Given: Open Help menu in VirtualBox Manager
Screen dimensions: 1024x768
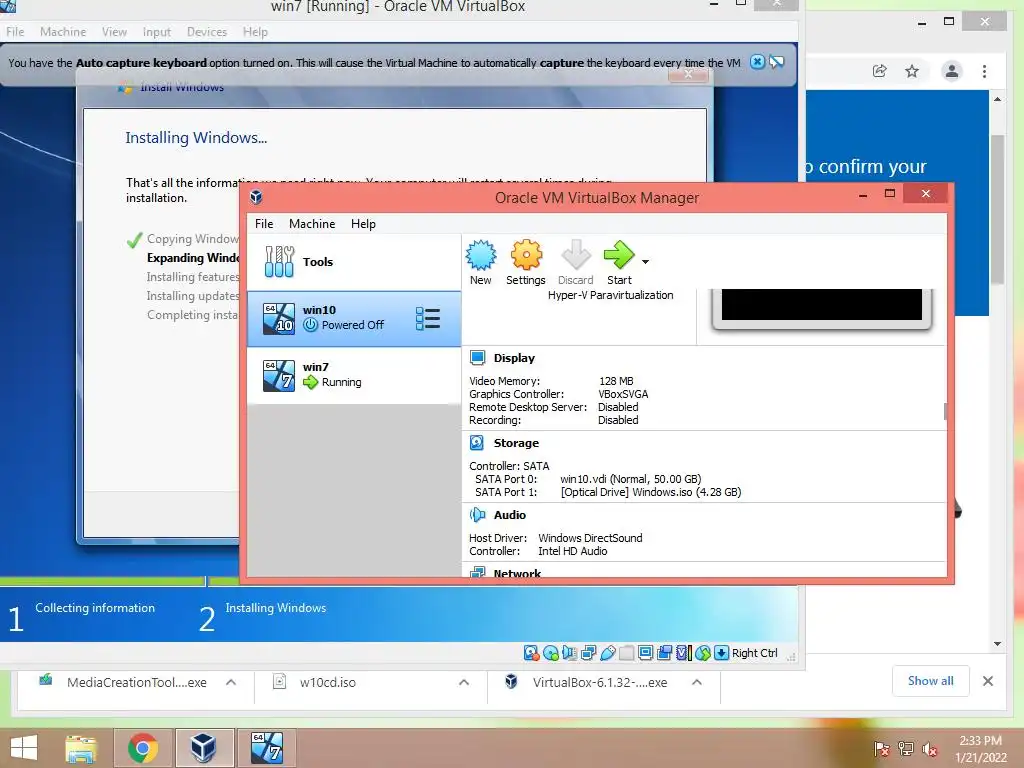Looking at the screenshot, I should 363,224.
